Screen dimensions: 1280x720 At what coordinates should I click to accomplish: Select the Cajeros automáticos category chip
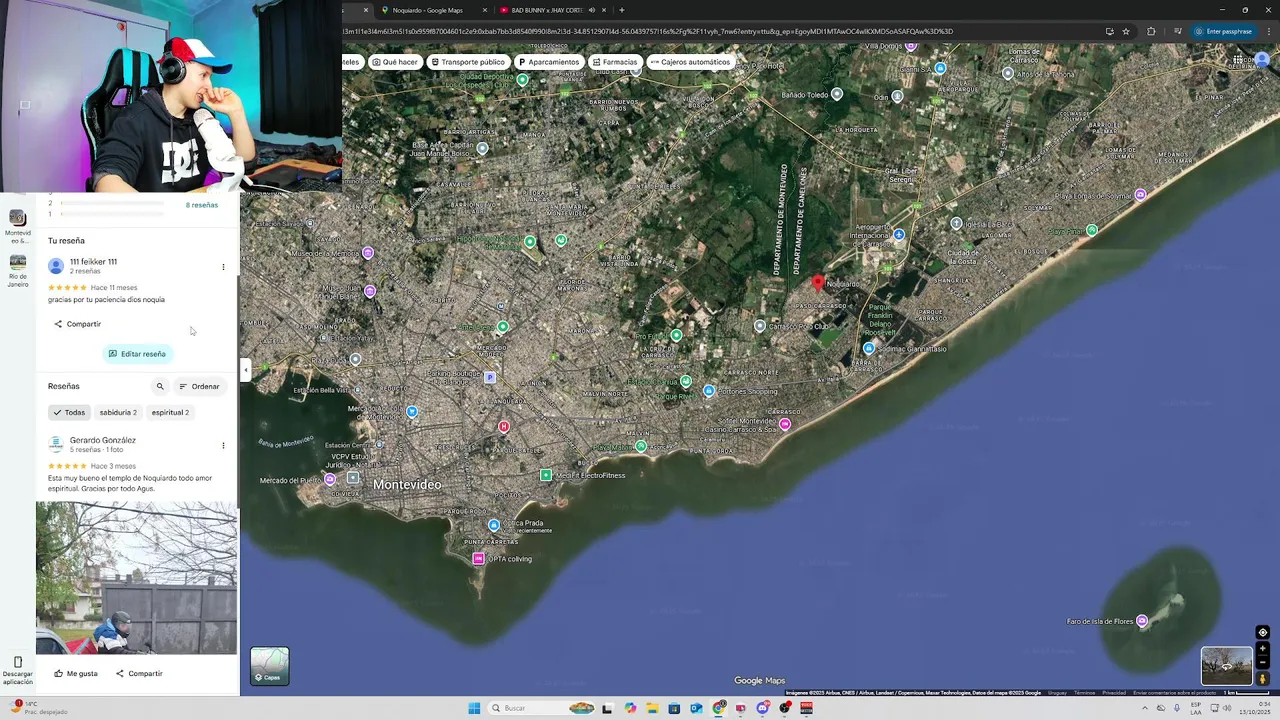(x=690, y=62)
